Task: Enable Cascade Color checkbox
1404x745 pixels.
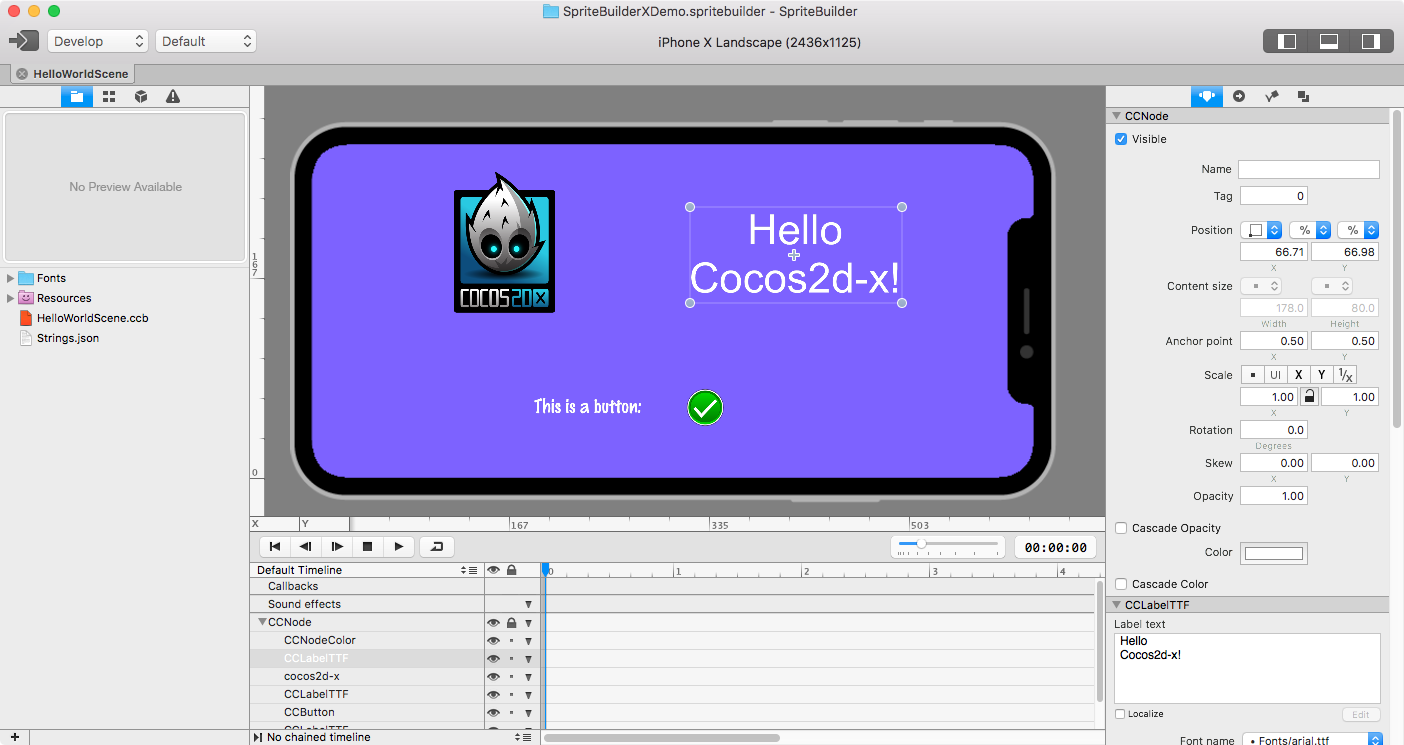Action: [x=1121, y=584]
